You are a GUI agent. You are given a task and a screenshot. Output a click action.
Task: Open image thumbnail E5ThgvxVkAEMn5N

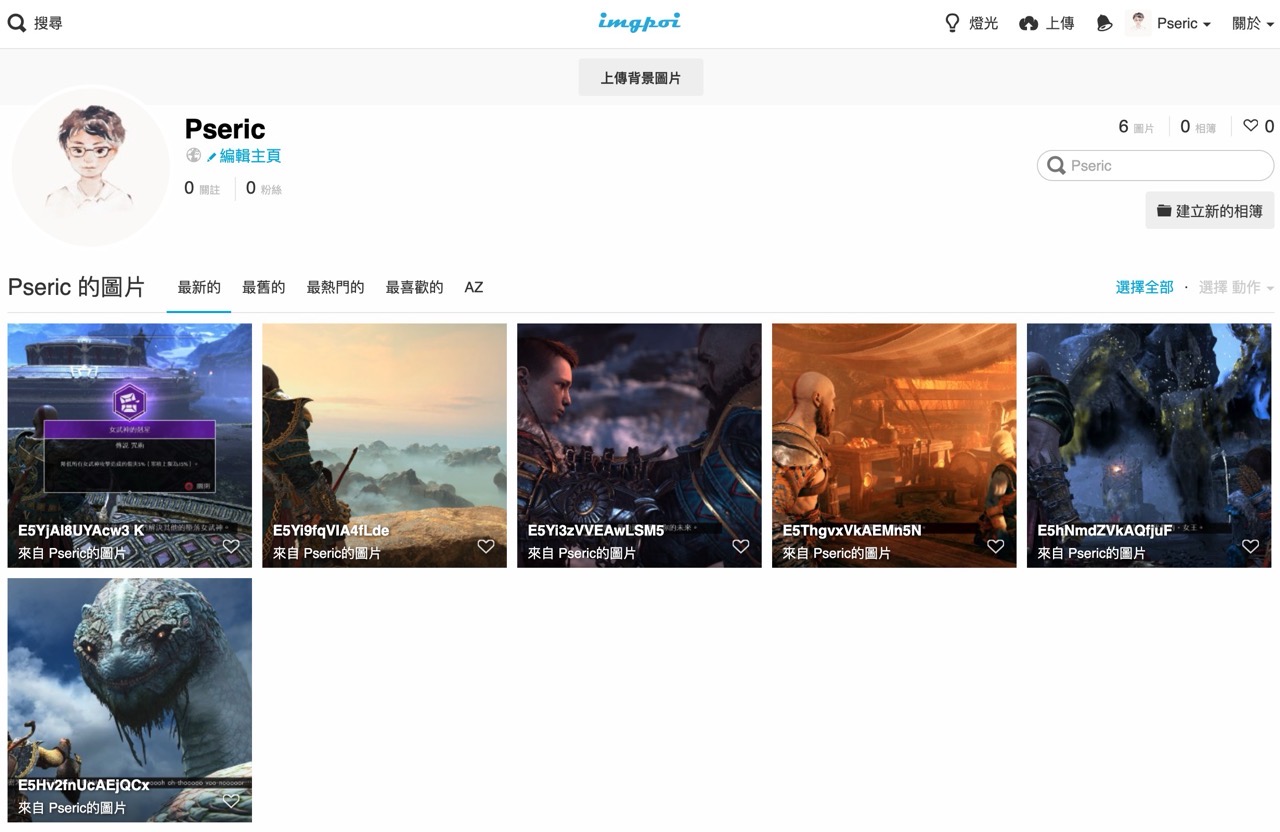click(894, 445)
